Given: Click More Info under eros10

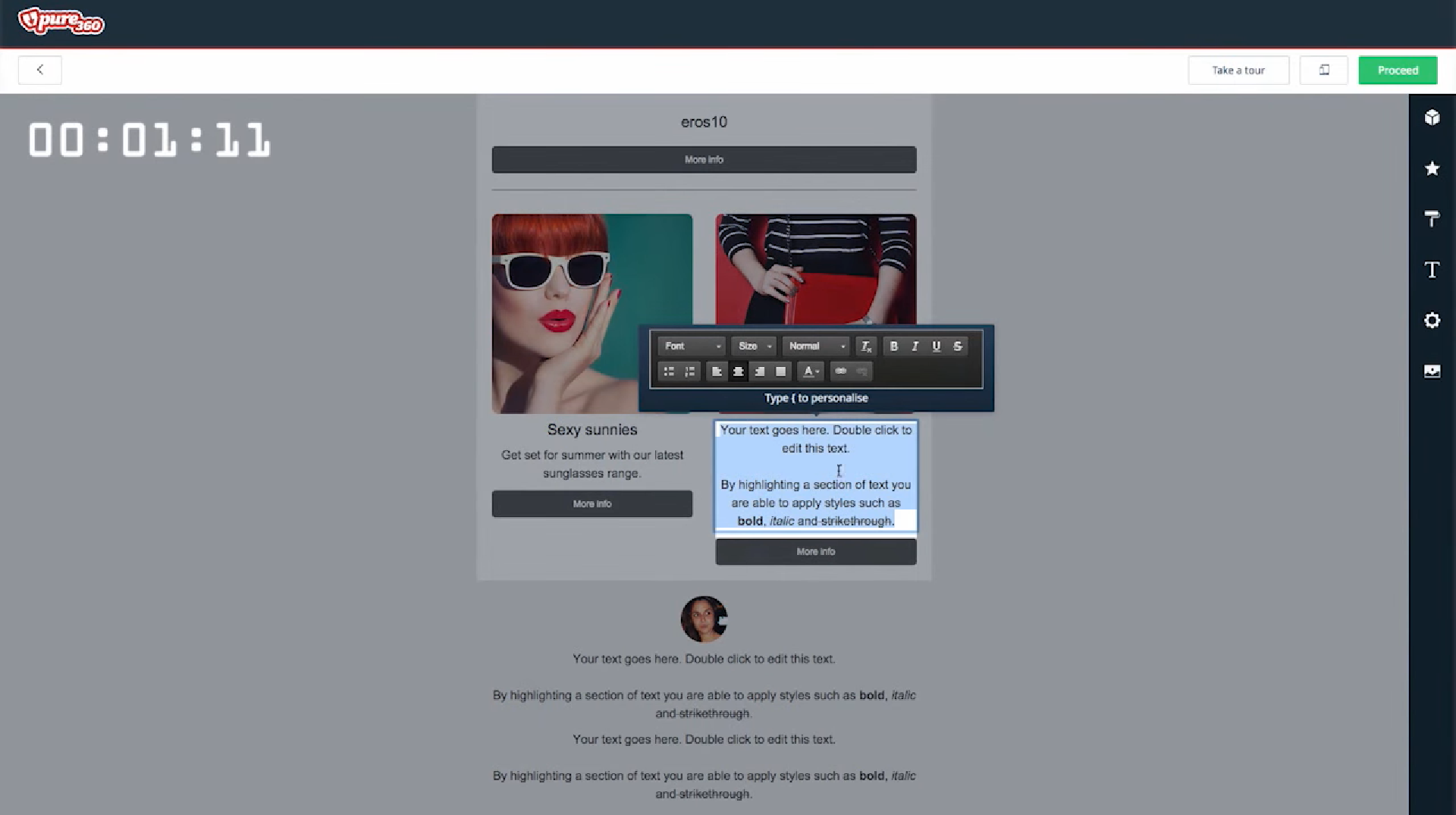Looking at the screenshot, I should pos(704,160).
